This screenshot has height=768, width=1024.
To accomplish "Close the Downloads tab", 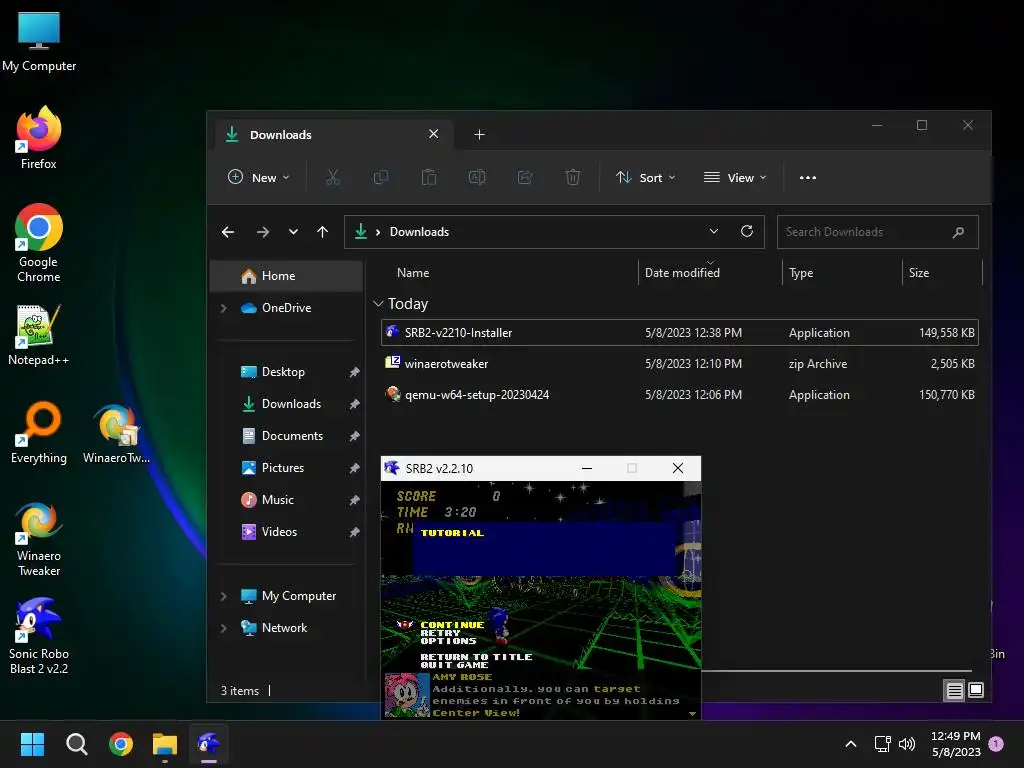I will (434, 134).
